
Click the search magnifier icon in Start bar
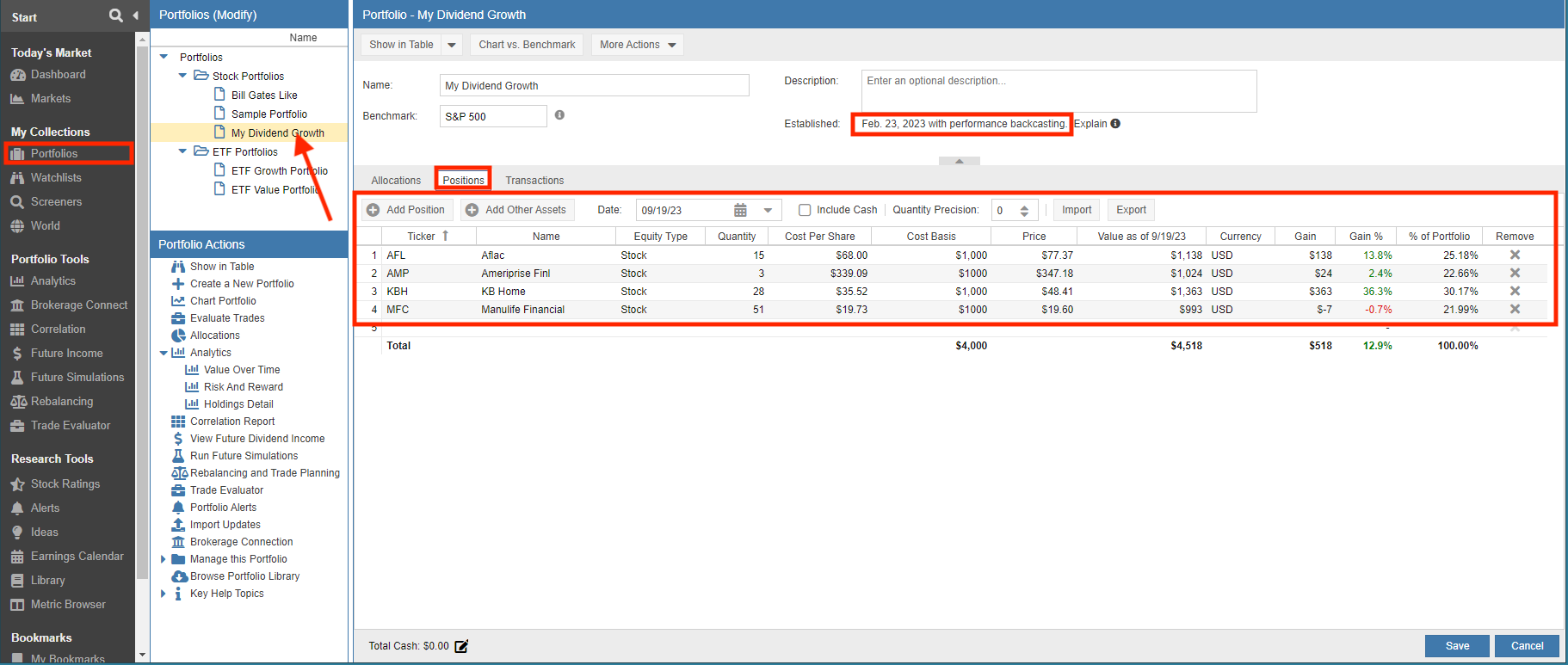116,15
